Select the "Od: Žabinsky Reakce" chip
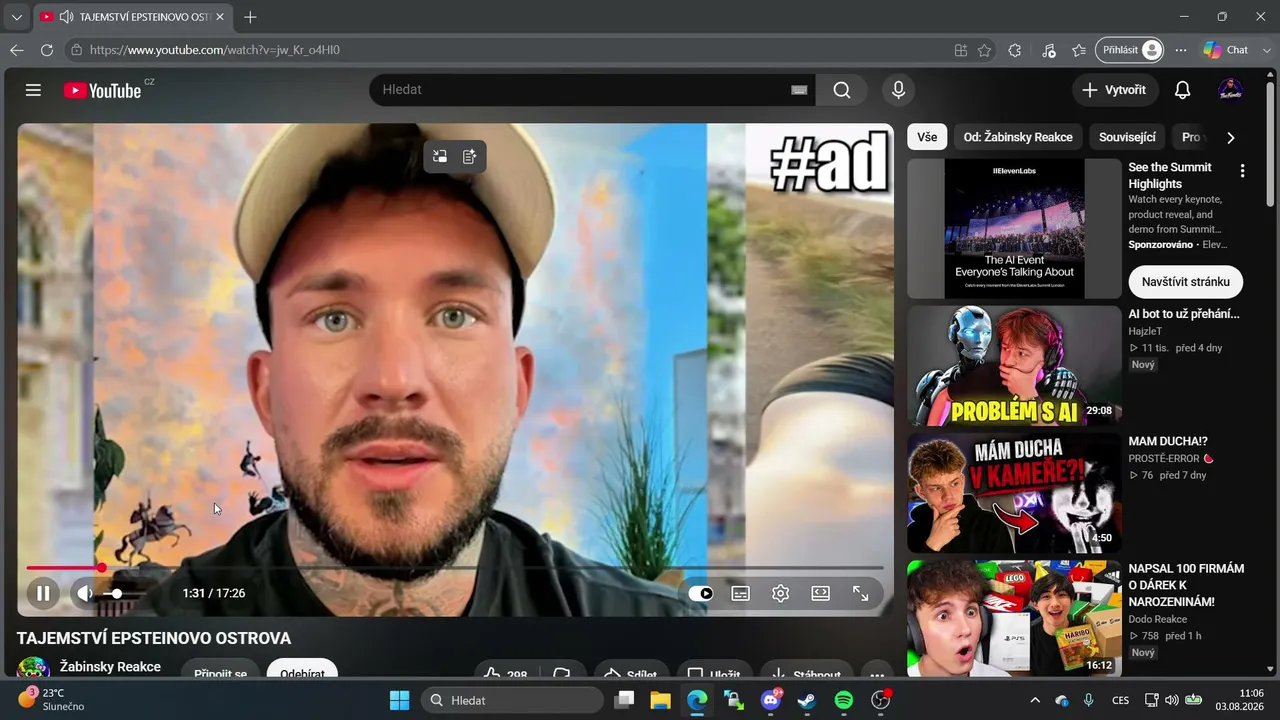The width and height of the screenshot is (1280, 720). click(1018, 137)
